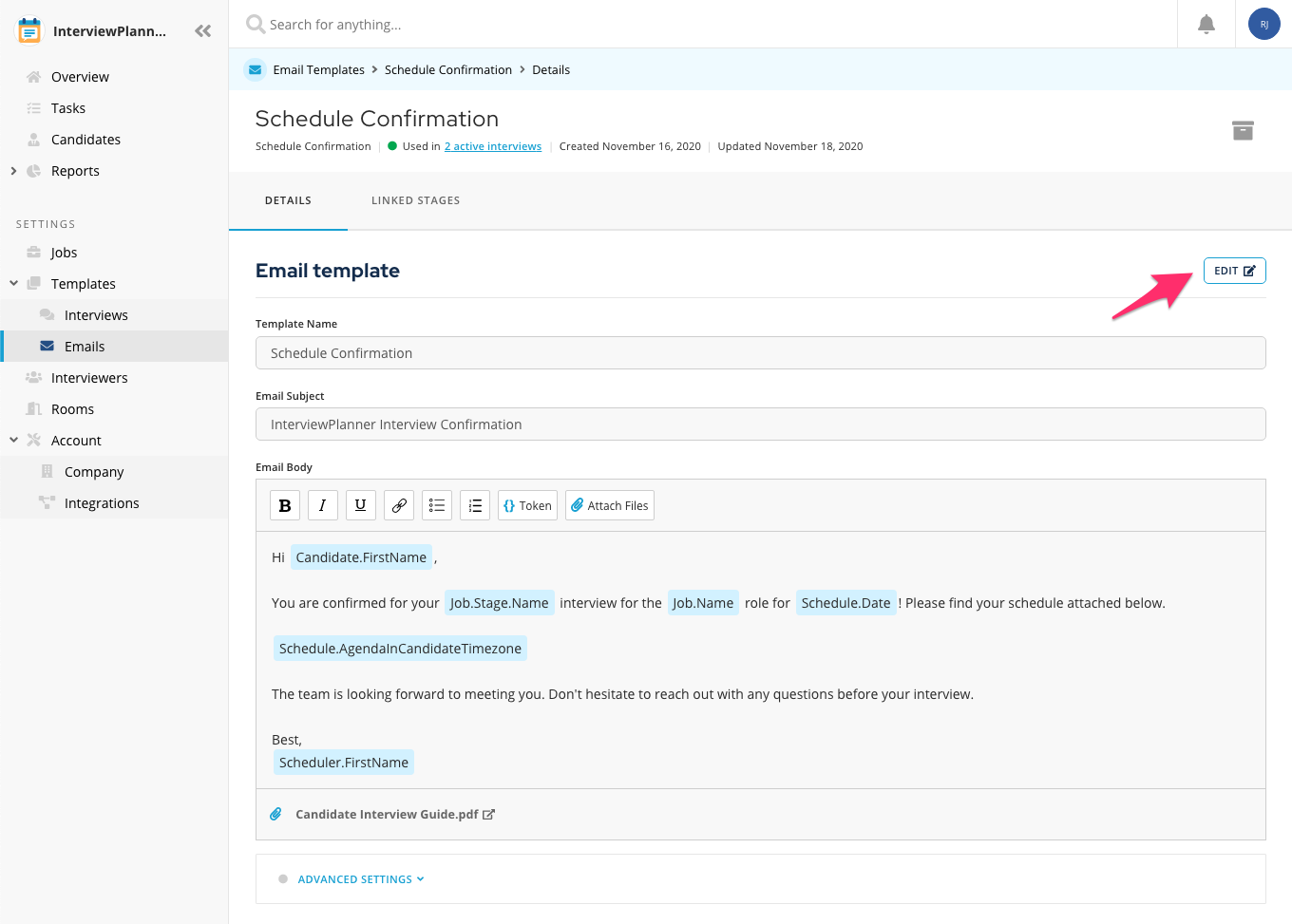
Task: Insert a bulleted list
Action: click(437, 505)
